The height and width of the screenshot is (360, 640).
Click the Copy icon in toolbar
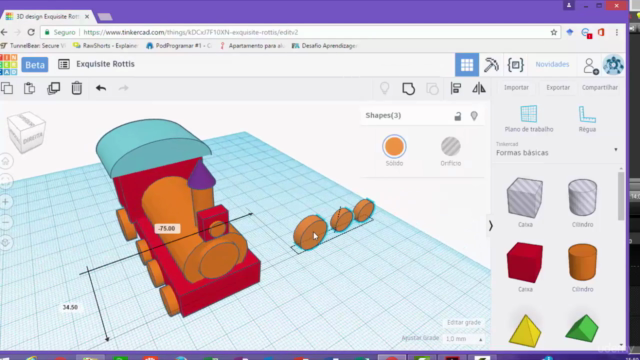(x=7, y=88)
